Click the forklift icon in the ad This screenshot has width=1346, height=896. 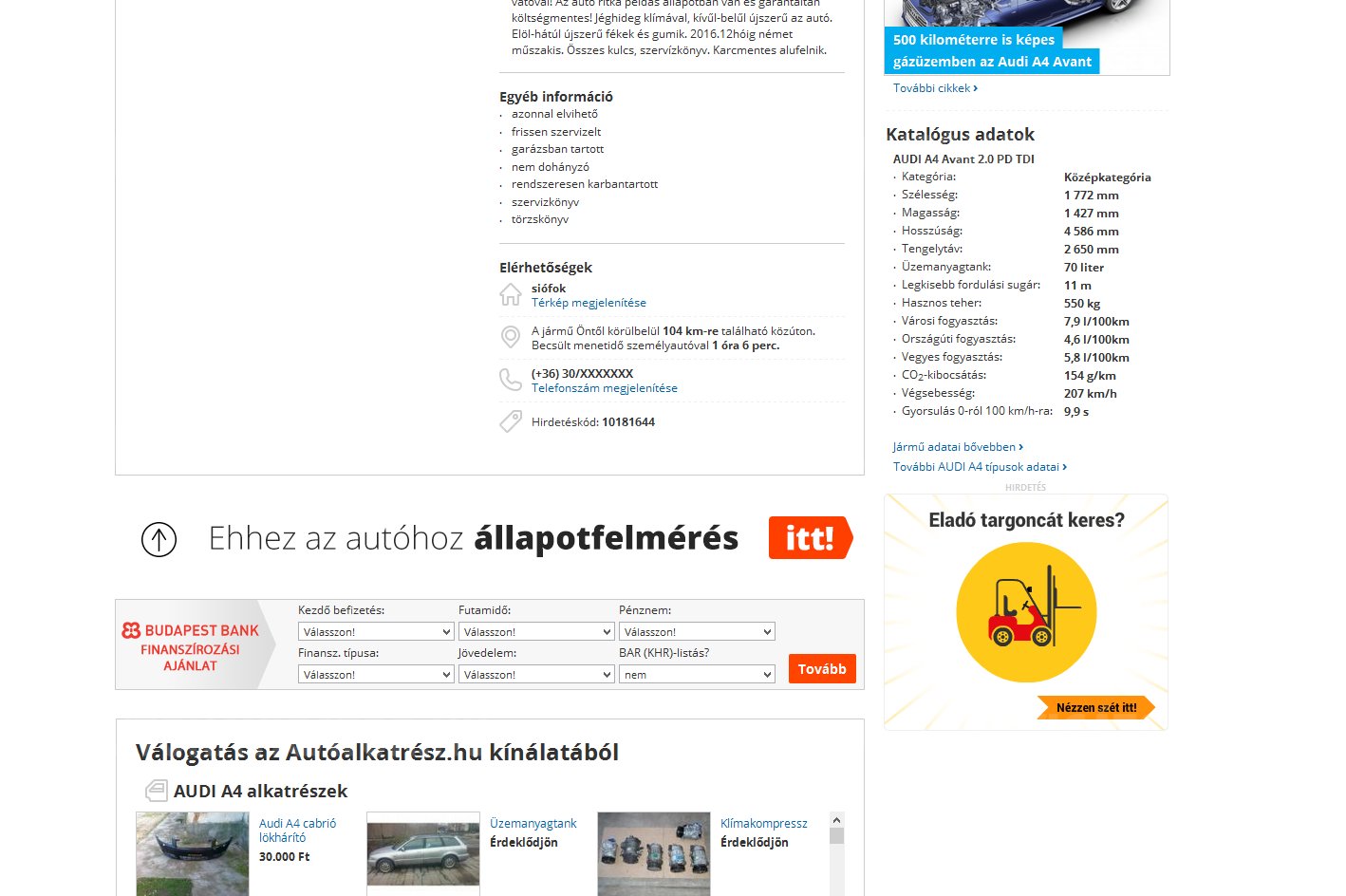click(1025, 612)
